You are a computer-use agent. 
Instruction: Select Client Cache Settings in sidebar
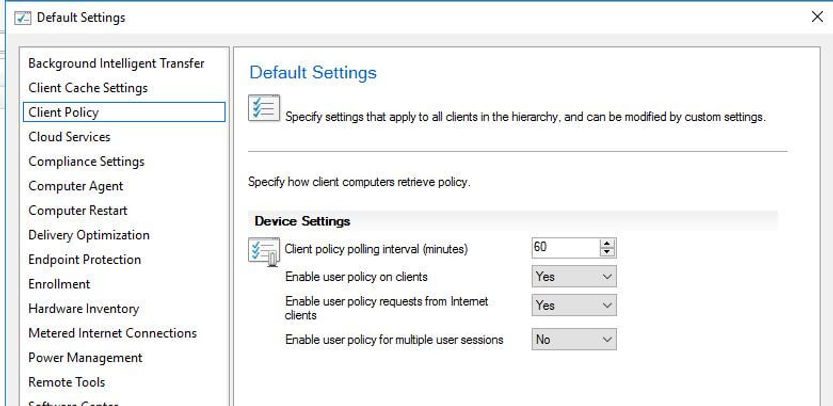(x=88, y=88)
